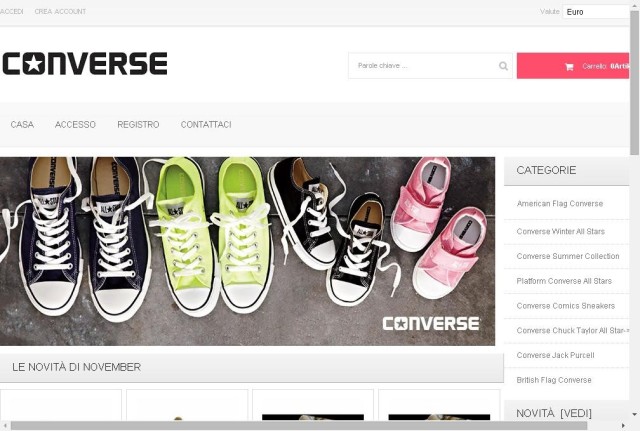
Task: Click the CATEGORIE heading
Action: (546, 170)
